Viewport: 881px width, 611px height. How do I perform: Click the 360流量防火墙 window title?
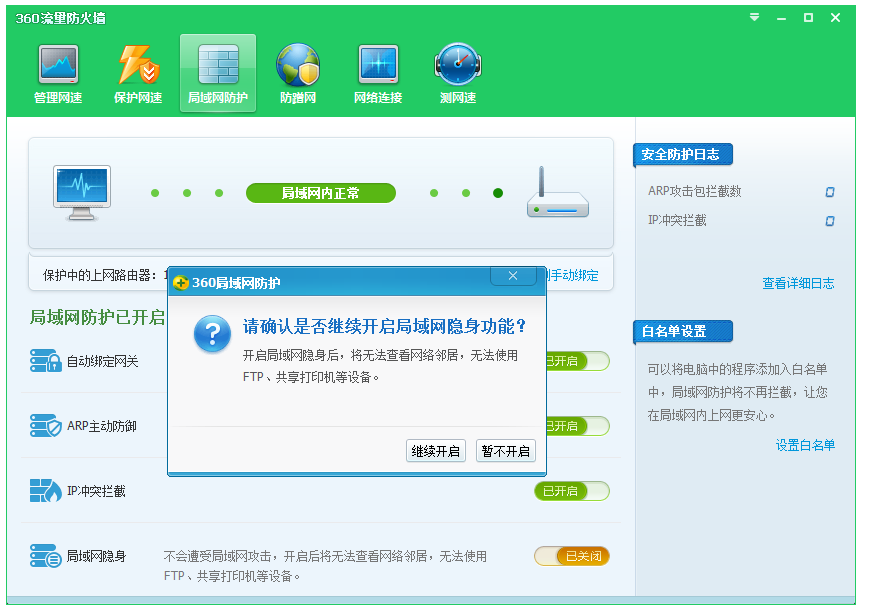click(x=61, y=18)
